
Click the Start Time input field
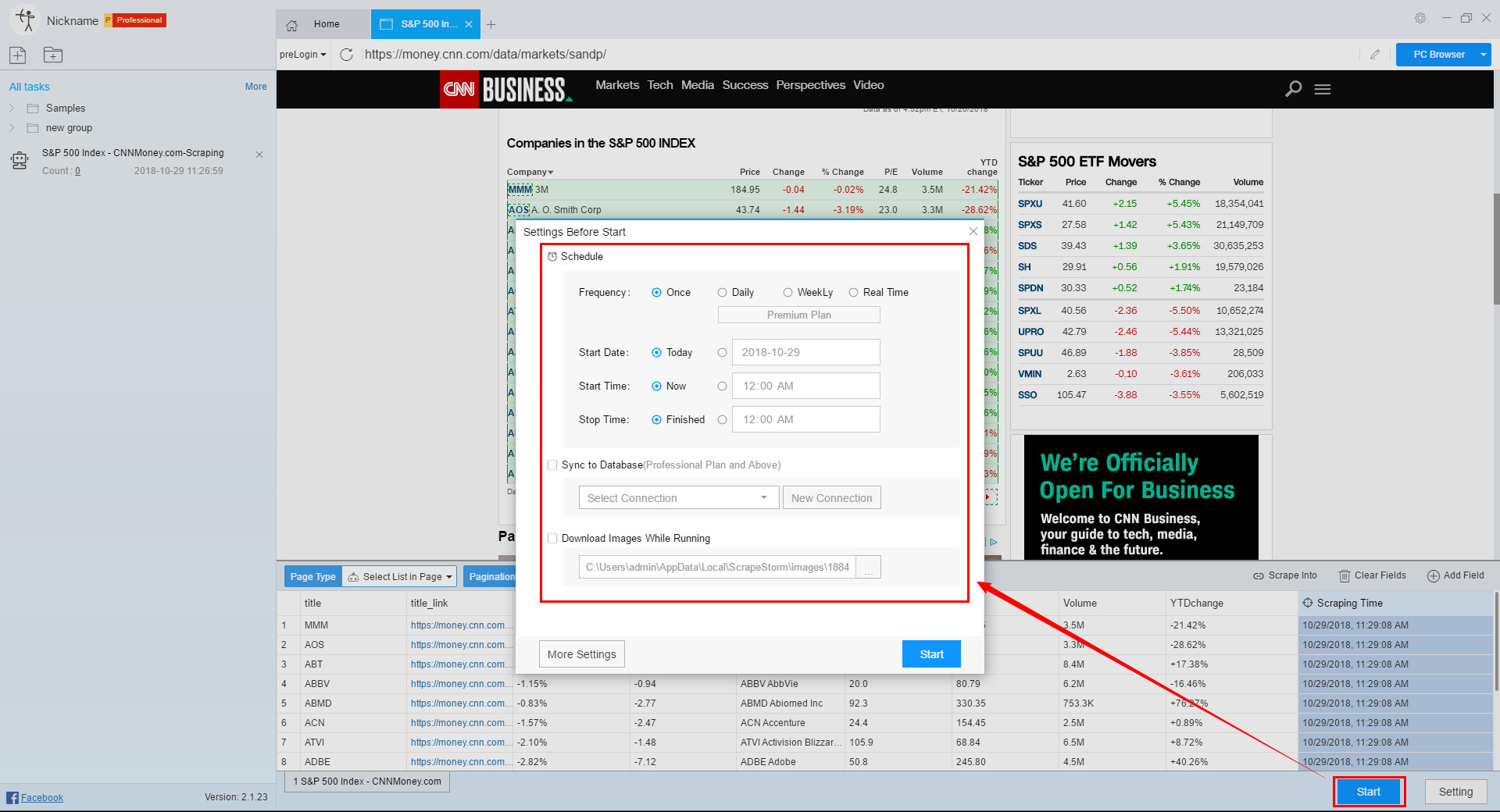[806, 386]
